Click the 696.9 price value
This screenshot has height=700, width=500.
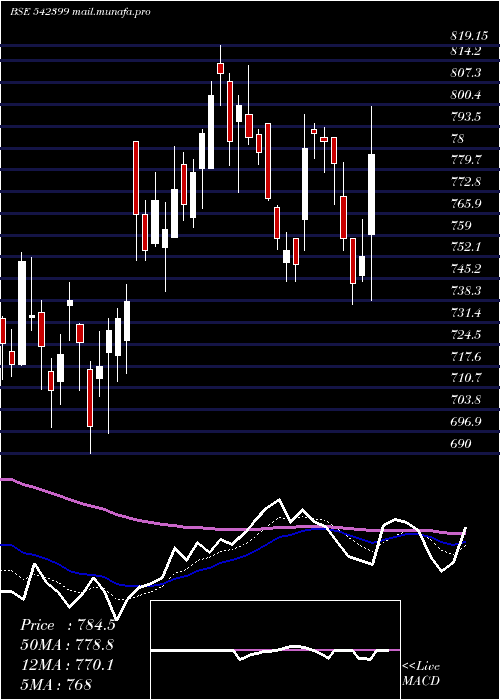tap(466, 421)
